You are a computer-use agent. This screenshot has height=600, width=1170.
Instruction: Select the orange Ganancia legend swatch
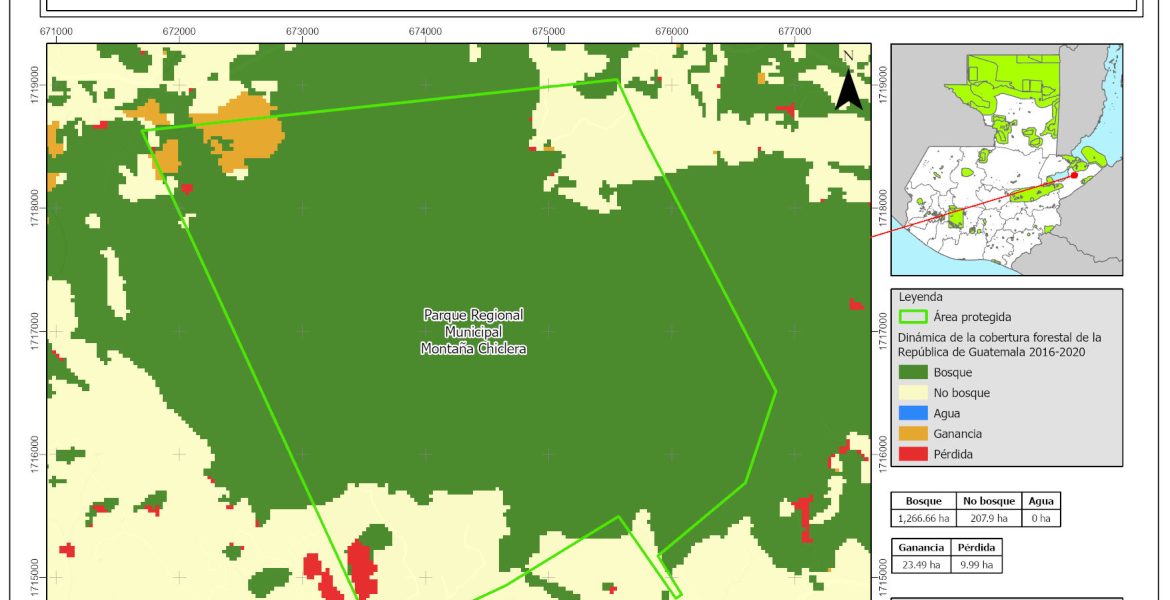pos(912,434)
